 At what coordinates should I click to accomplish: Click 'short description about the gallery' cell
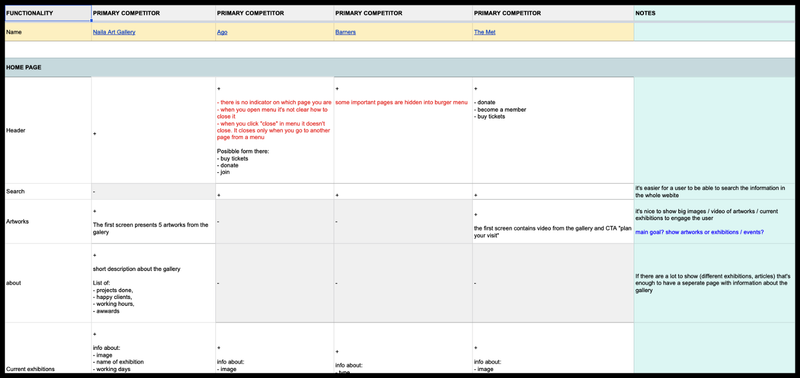point(154,283)
